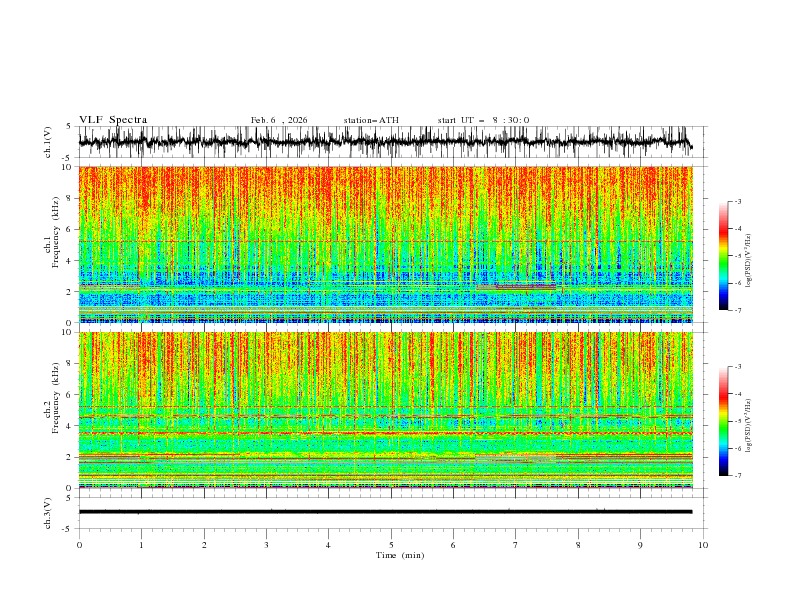Click time axis tick label '5'
Image resolution: width=792 pixels, height=612 pixels.
click(x=391, y=545)
